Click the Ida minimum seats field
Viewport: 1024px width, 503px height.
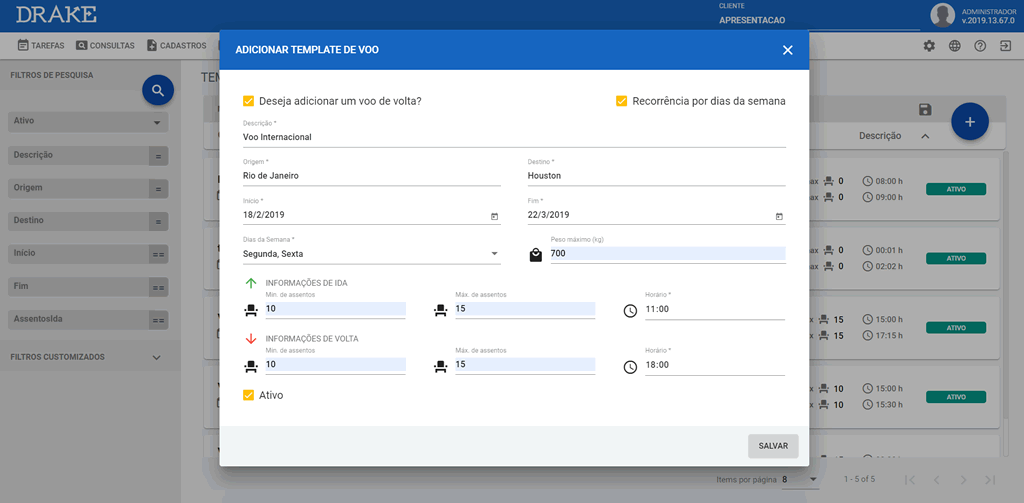point(336,309)
